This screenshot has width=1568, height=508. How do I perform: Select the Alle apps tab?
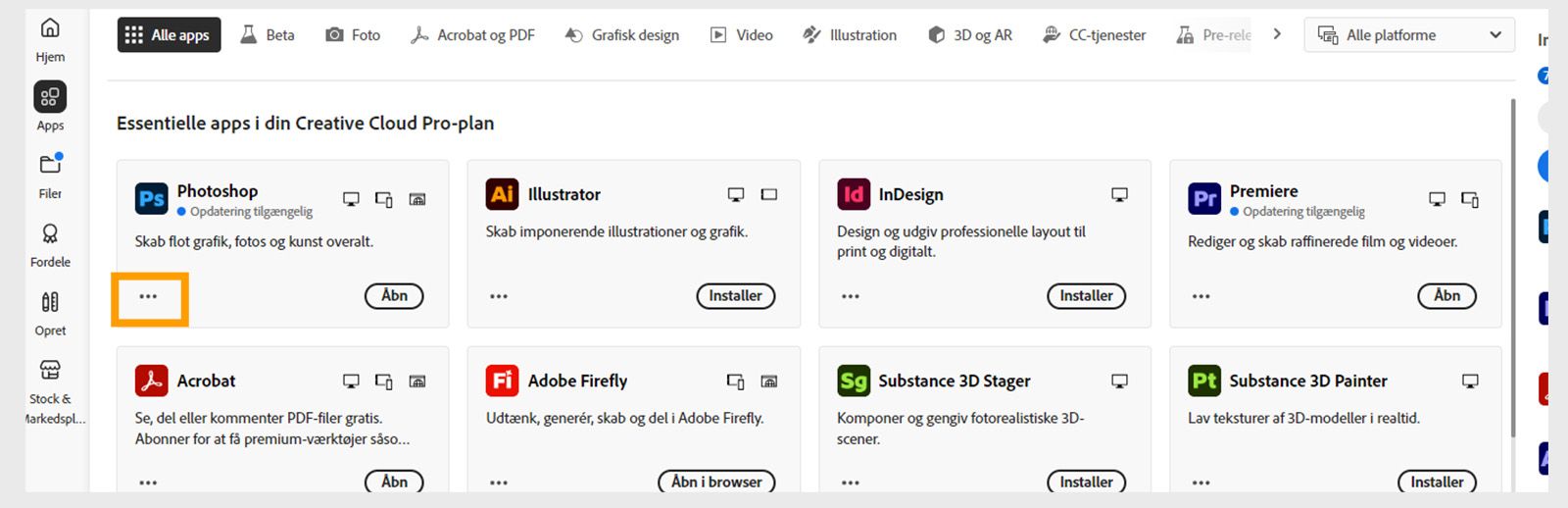pyautogui.click(x=170, y=35)
